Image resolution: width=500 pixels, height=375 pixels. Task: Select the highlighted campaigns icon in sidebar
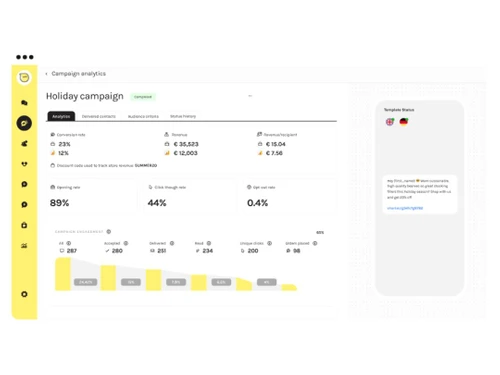(x=24, y=123)
